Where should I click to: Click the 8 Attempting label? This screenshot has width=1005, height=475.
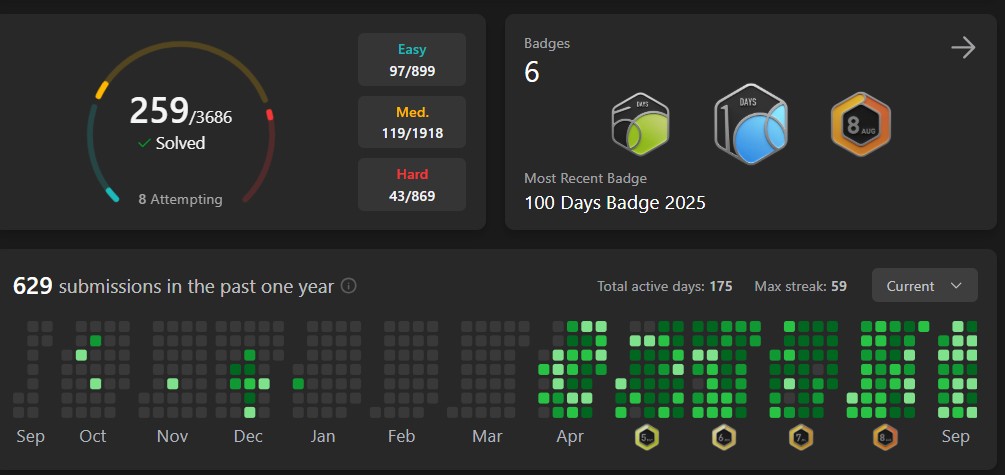coord(180,199)
